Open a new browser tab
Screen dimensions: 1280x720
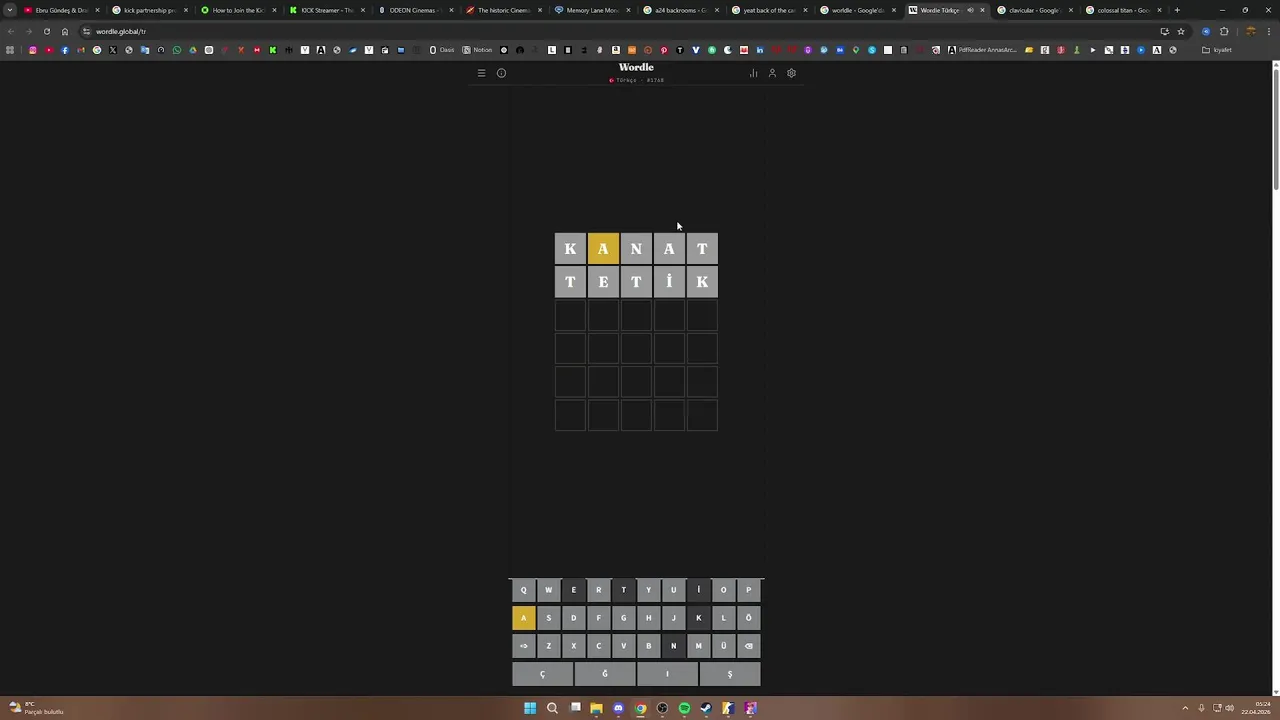tap(1177, 10)
